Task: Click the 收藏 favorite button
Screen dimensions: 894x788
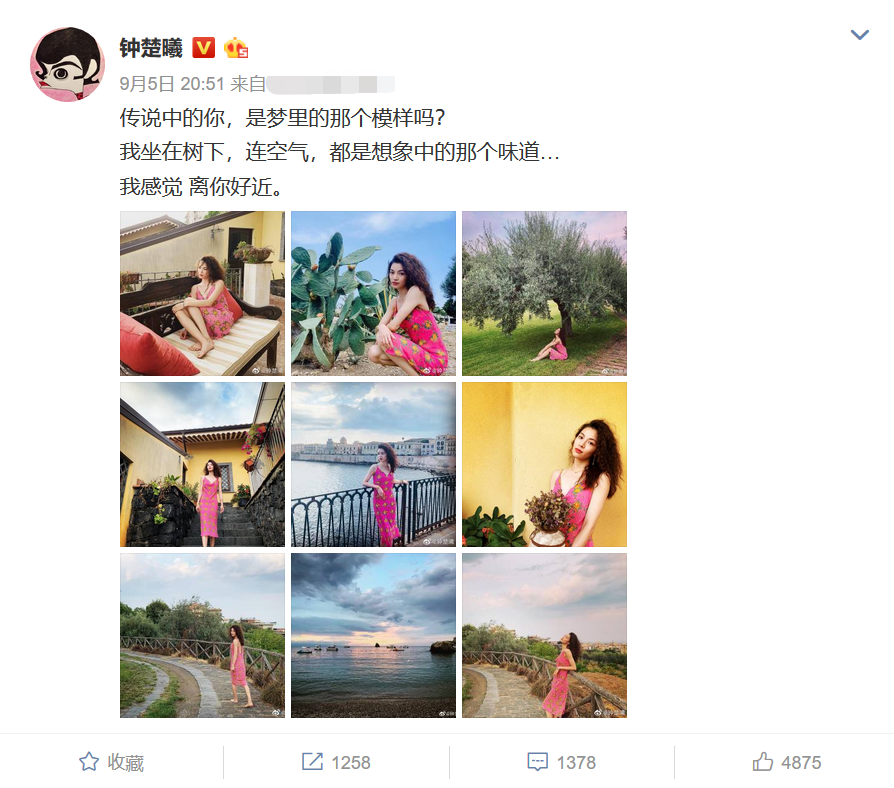Action: point(112,762)
